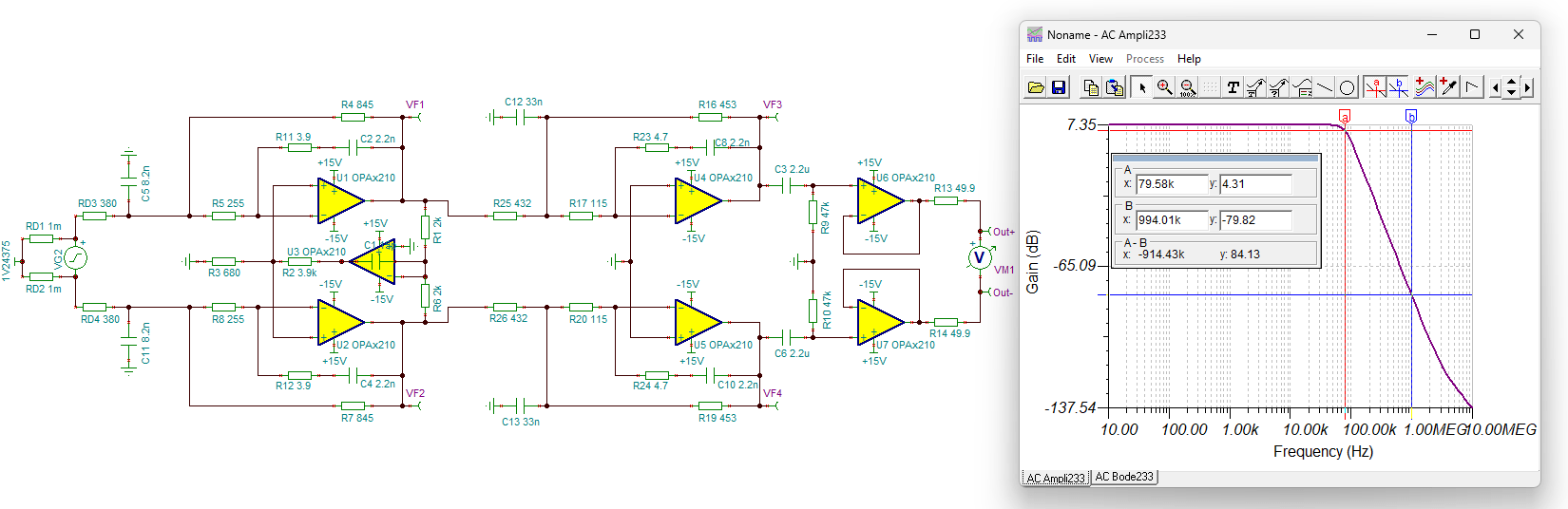Toggle cursor B tool in toolbar
This screenshot has width=1568, height=509.
pos(1398,87)
